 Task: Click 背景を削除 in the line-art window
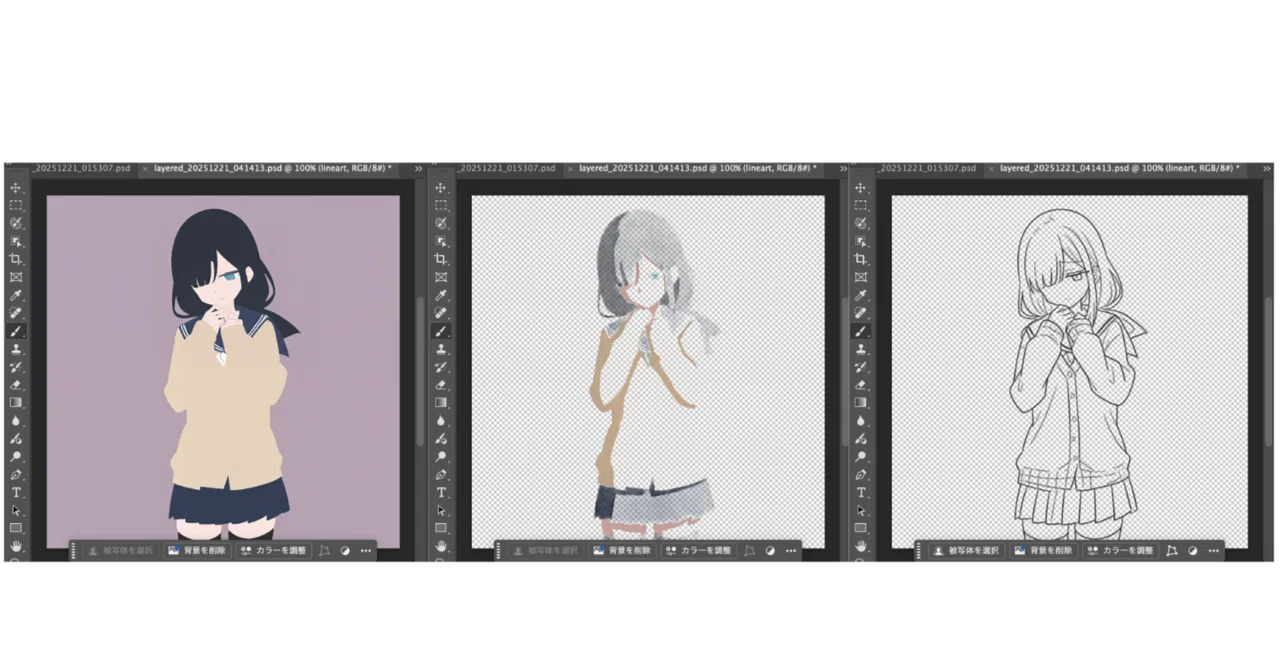(x=1045, y=551)
